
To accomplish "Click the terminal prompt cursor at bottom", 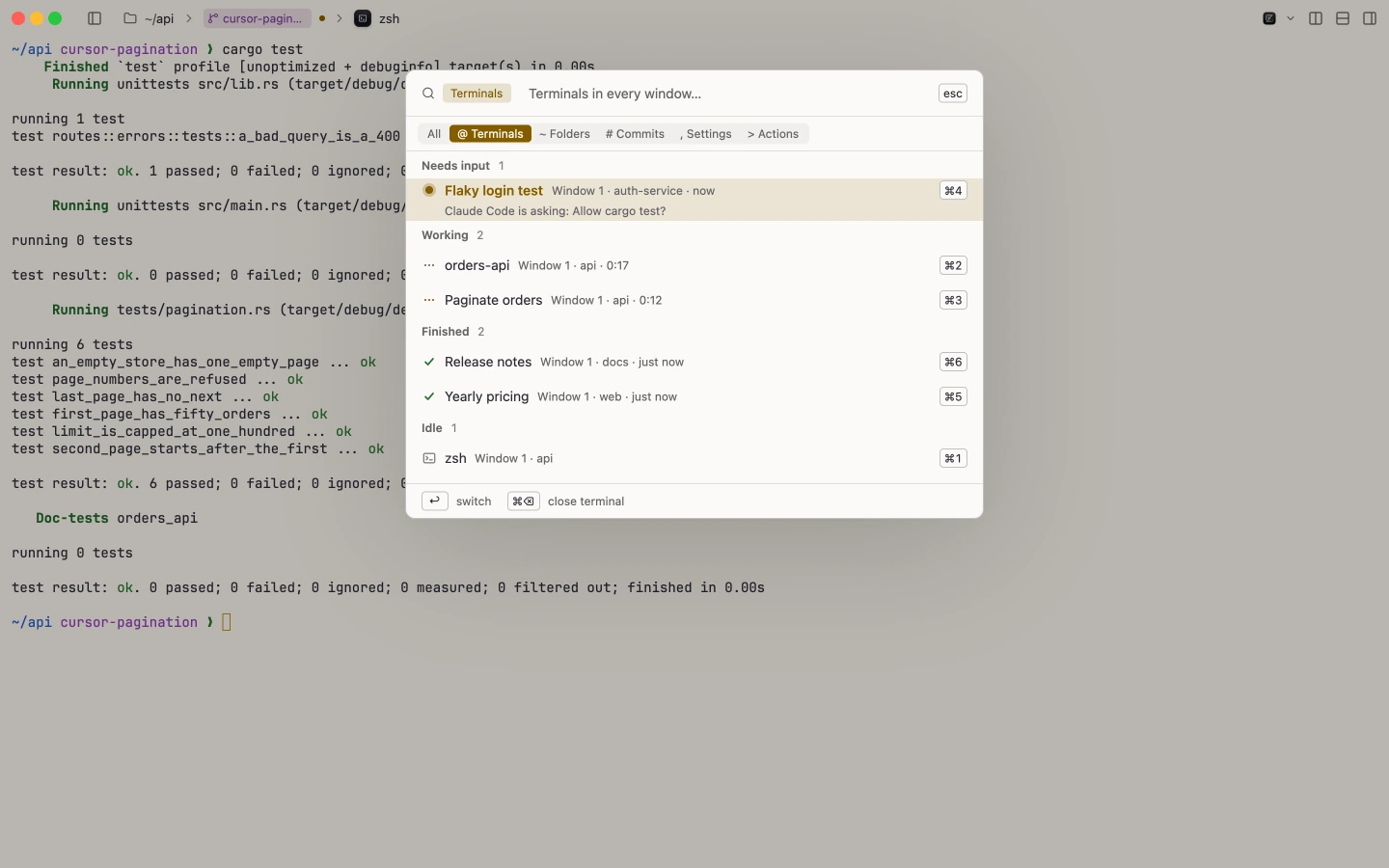I will (x=227, y=622).
